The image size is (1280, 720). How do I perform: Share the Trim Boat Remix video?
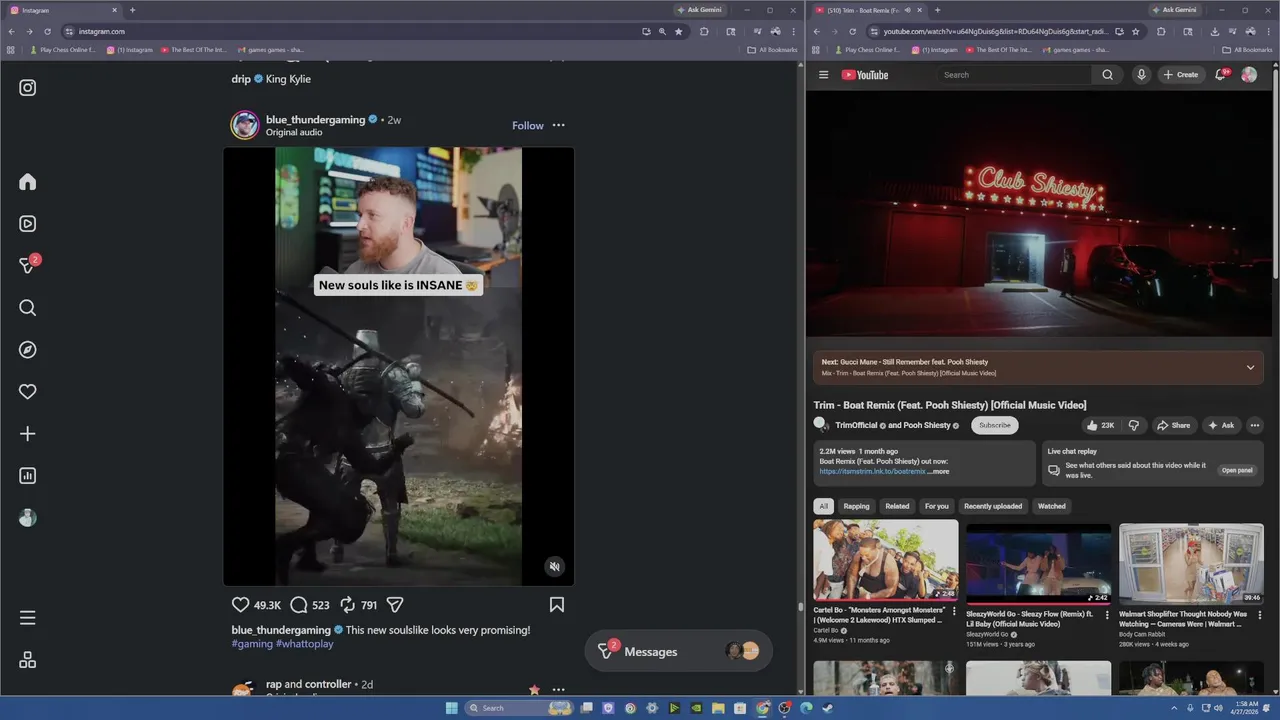pos(1173,425)
